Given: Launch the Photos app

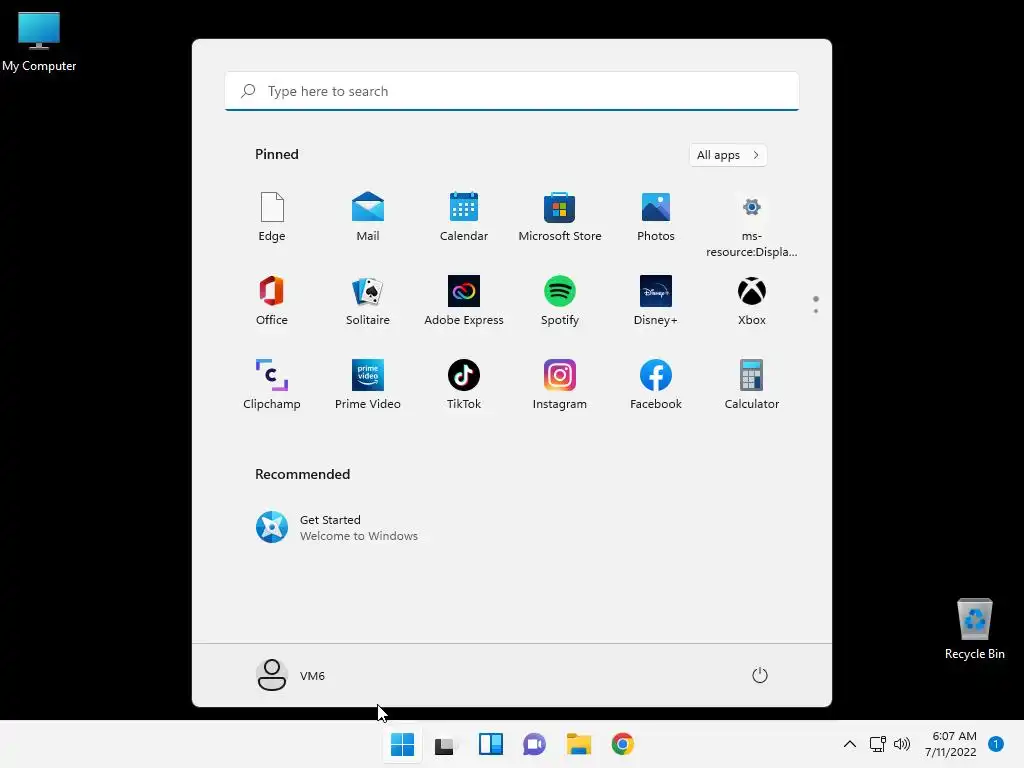Looking at the screenshot, I should pyautogui.click(x=656, y=217).
